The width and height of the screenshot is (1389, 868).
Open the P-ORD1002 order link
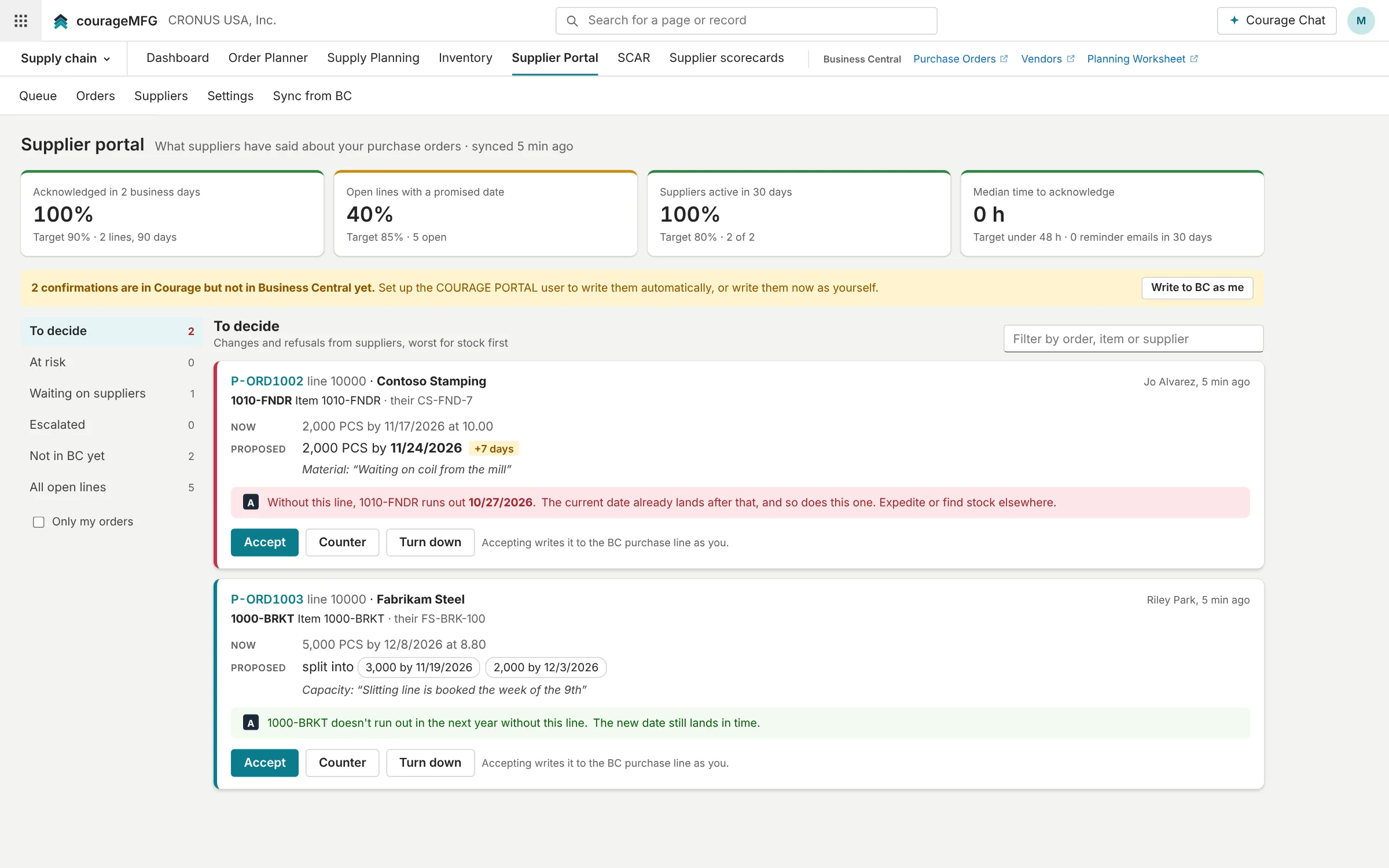tap(267, 381)
